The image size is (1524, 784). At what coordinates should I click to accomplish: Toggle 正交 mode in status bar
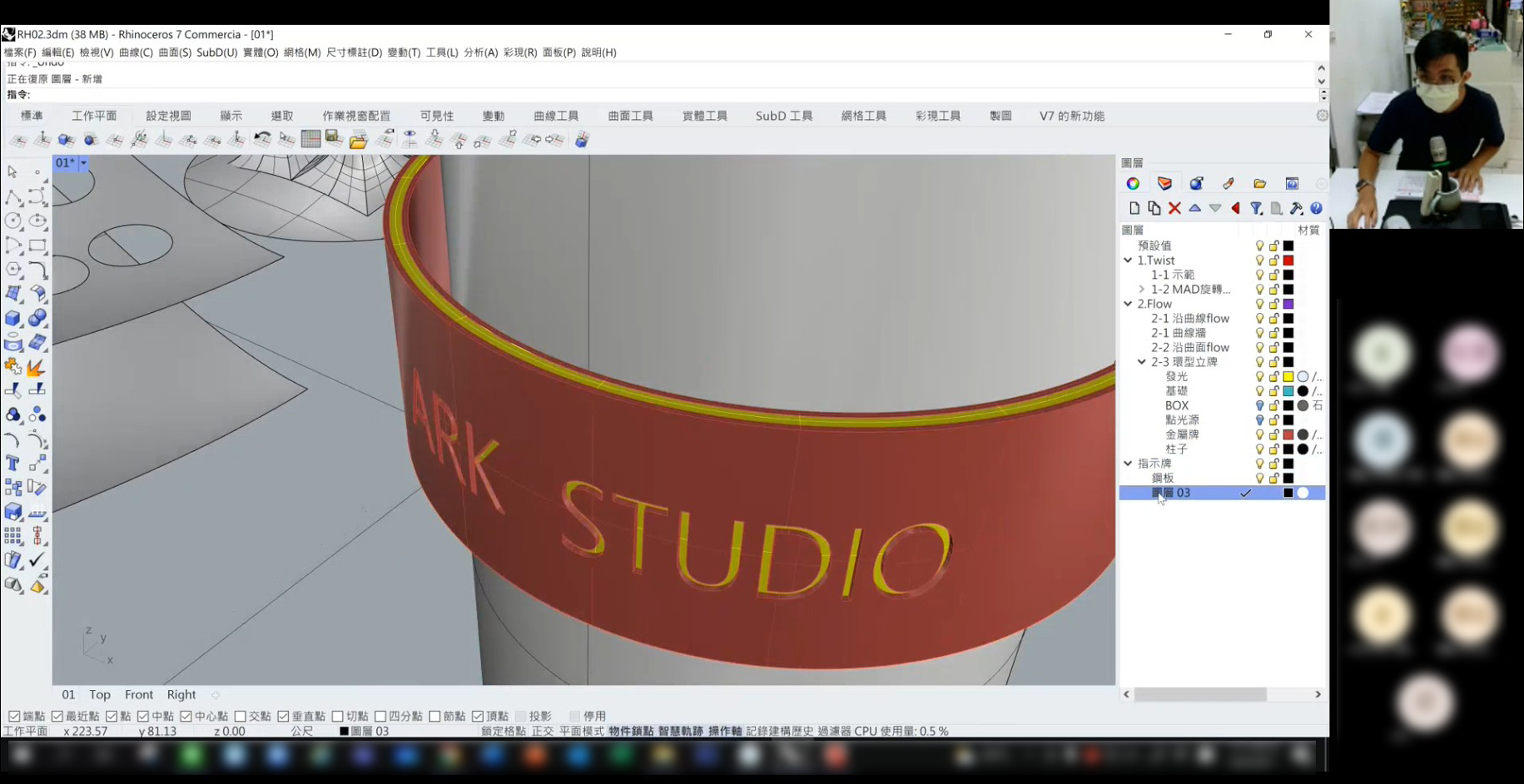(x=543, y=731)
